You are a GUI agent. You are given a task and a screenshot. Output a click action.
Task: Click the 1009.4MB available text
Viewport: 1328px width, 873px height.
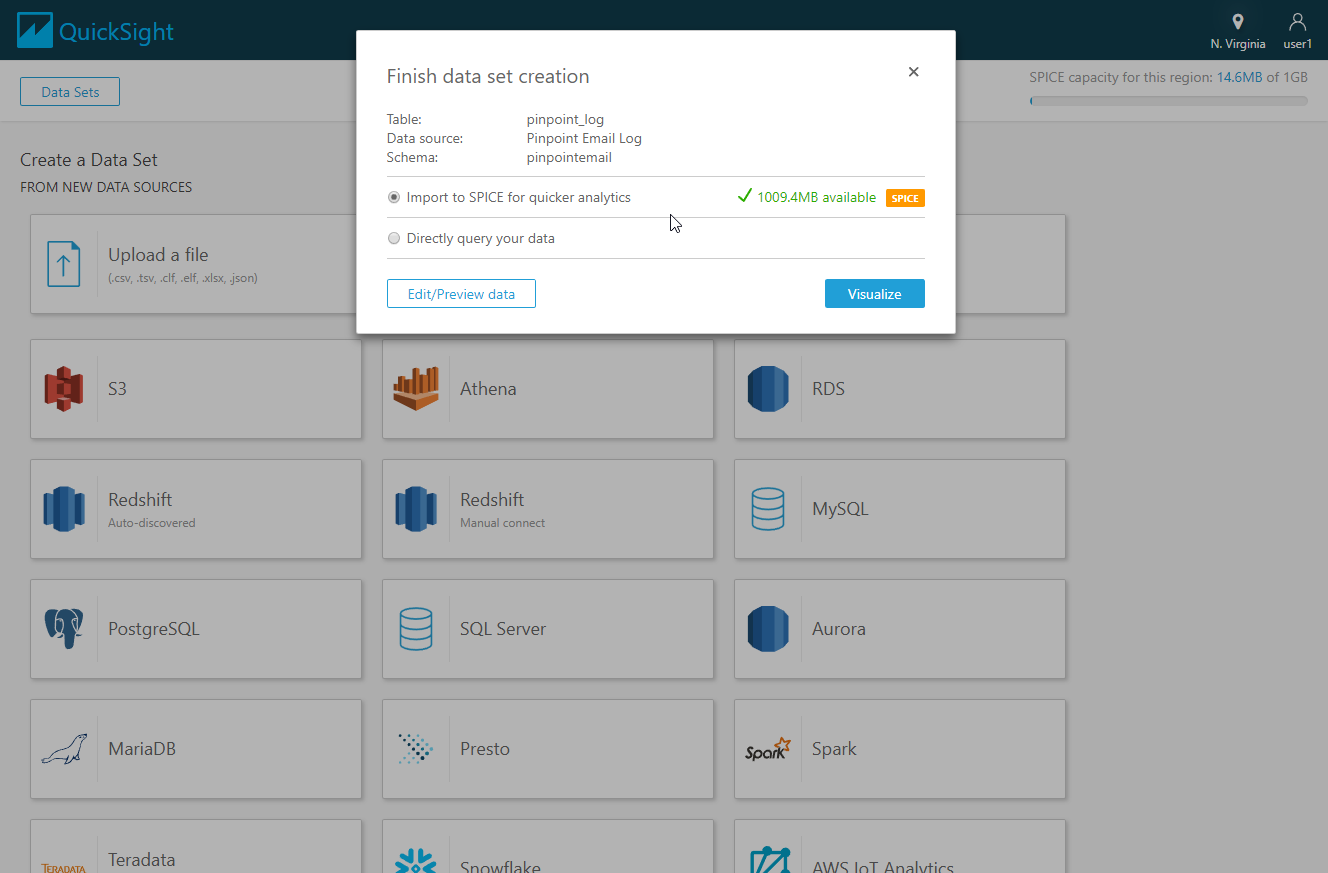(x=816, y=197)
